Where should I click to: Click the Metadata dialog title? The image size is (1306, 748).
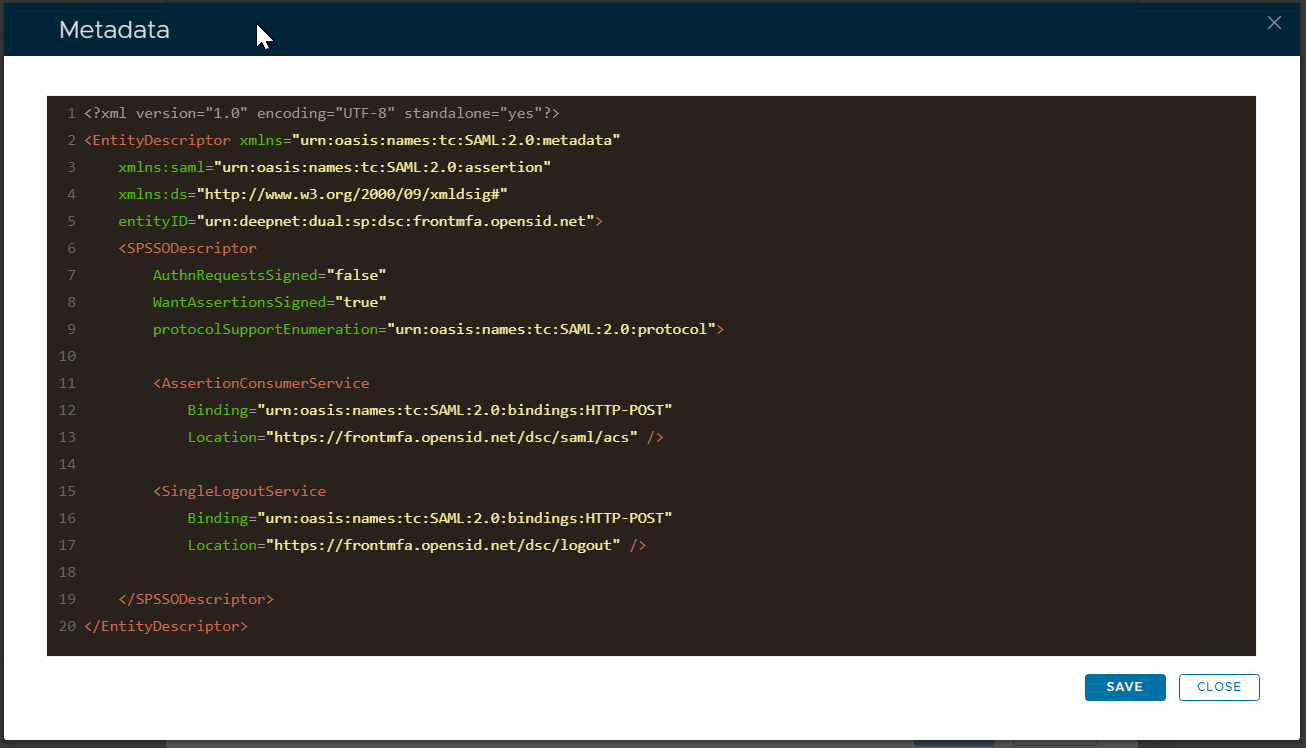114,30
